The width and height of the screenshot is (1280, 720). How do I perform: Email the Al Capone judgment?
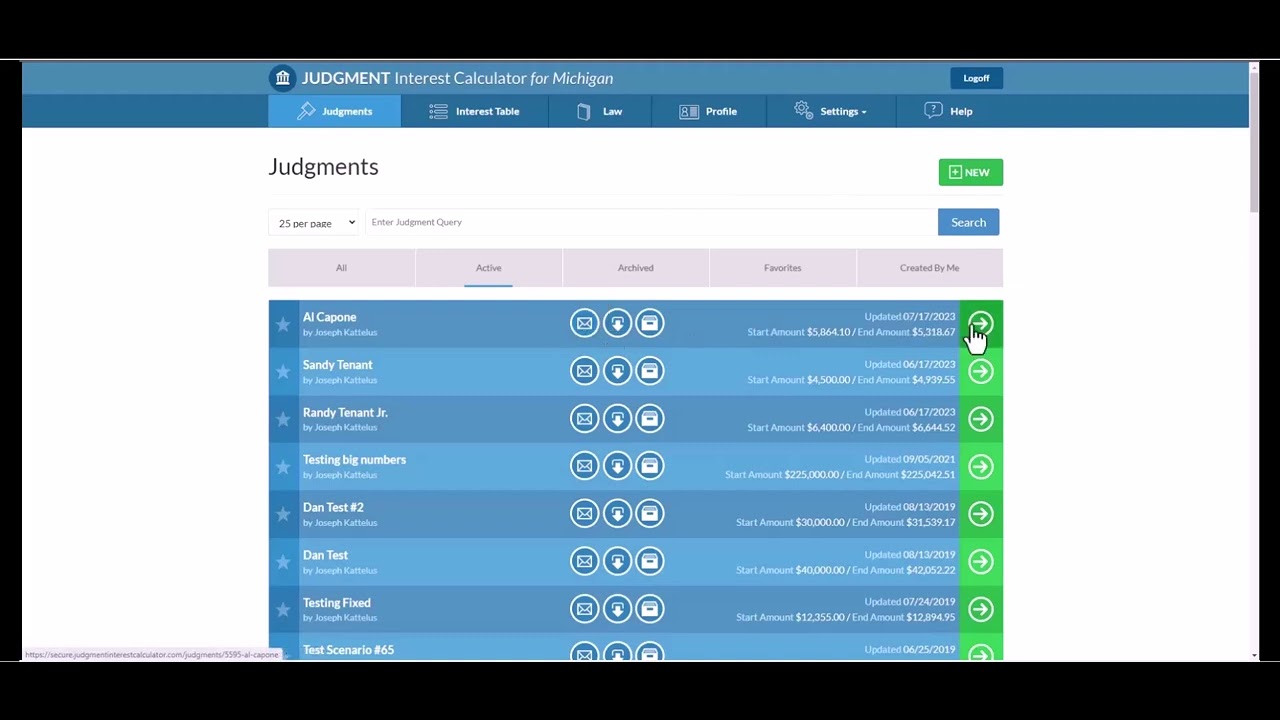(x=585, y=323)
